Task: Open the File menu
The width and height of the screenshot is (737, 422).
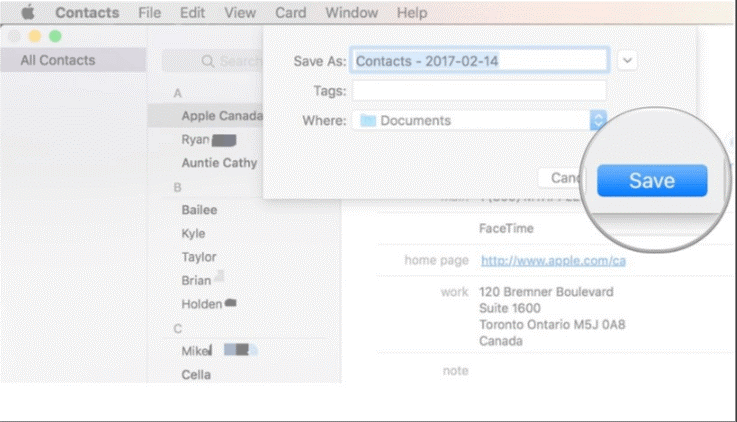Action: pos(149,13)
